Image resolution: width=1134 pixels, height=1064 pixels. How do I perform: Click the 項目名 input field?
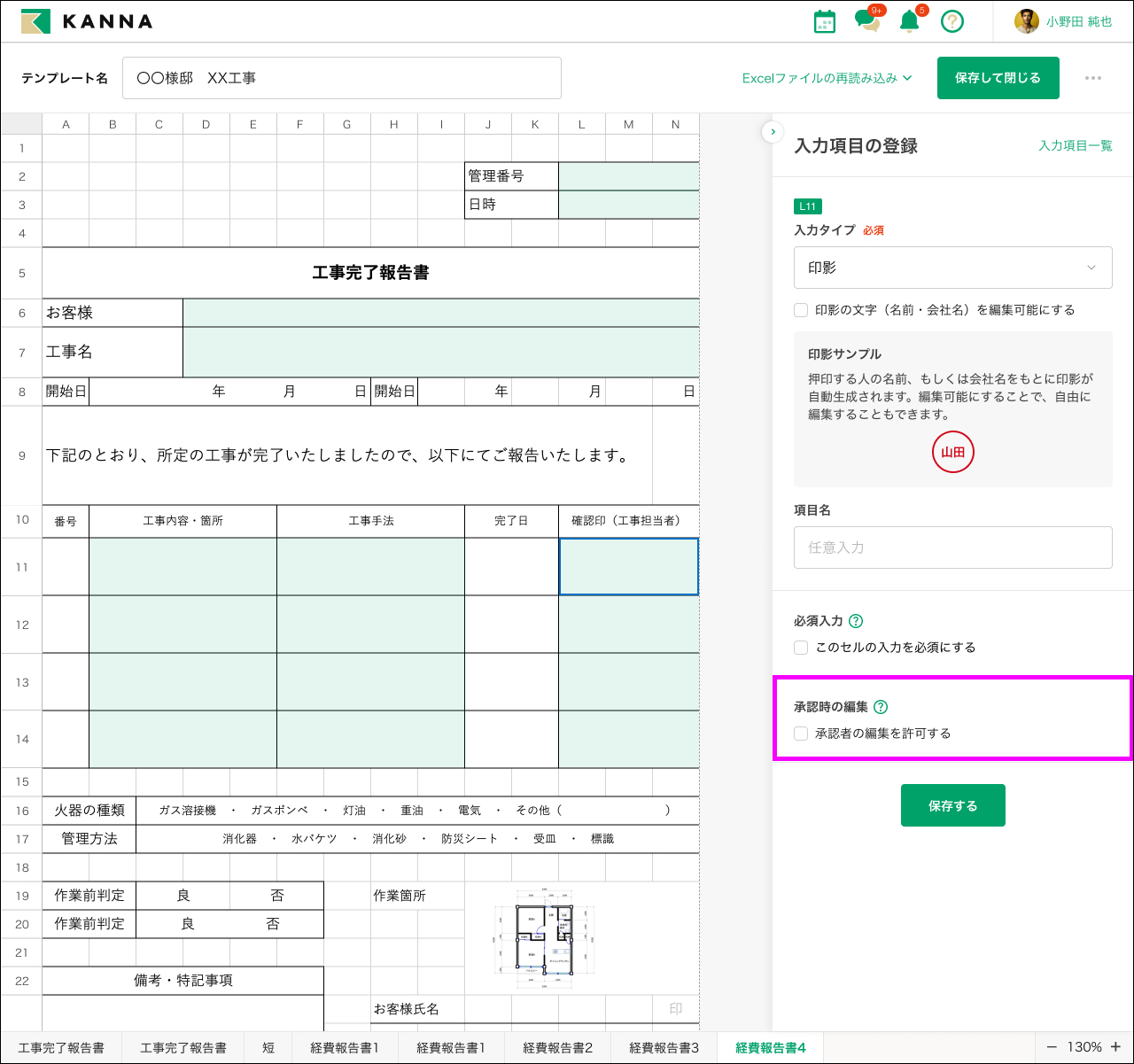952,548
